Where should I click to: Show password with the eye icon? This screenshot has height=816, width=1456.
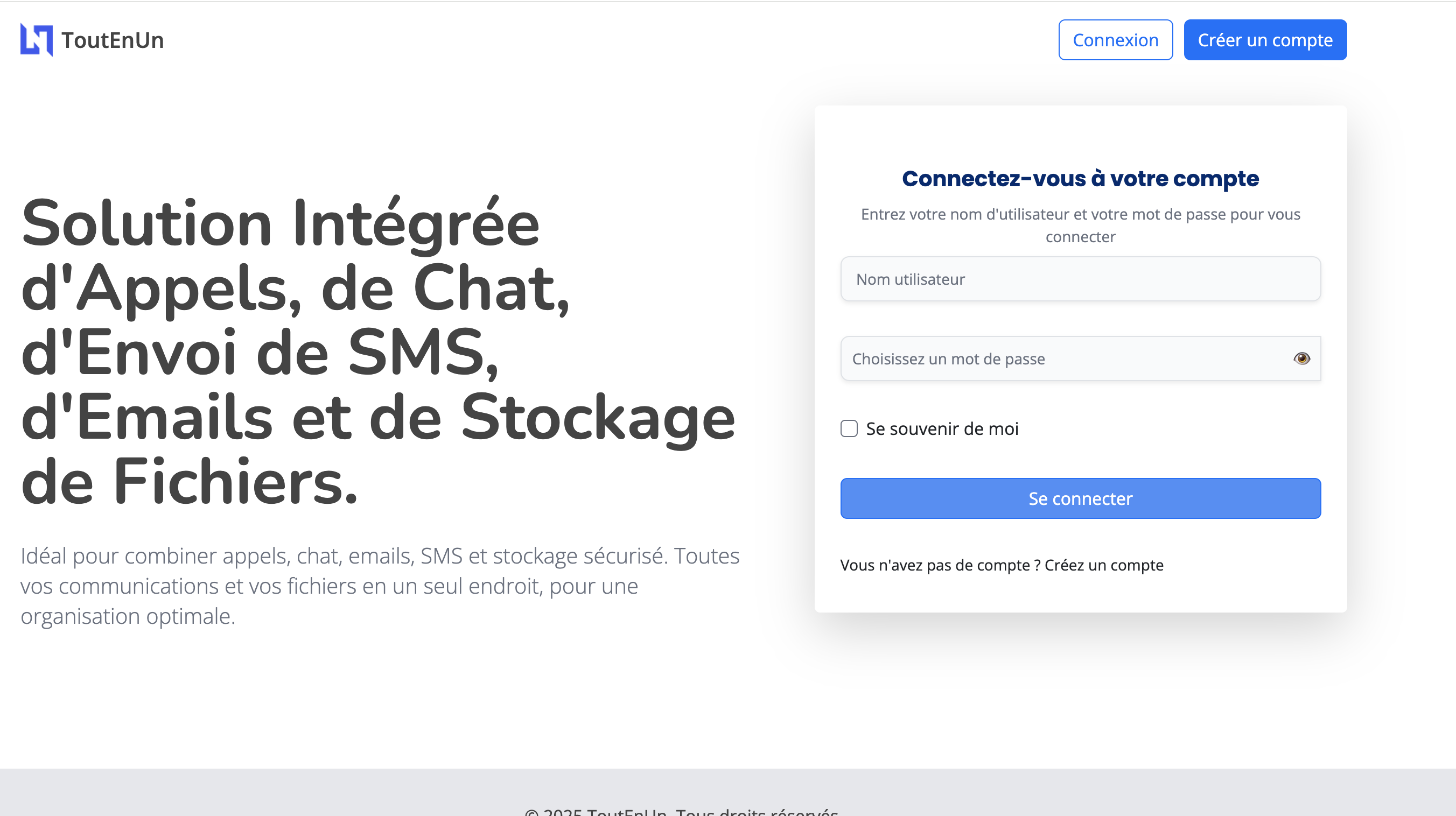pyautogui.click(x=1301, y=359)
